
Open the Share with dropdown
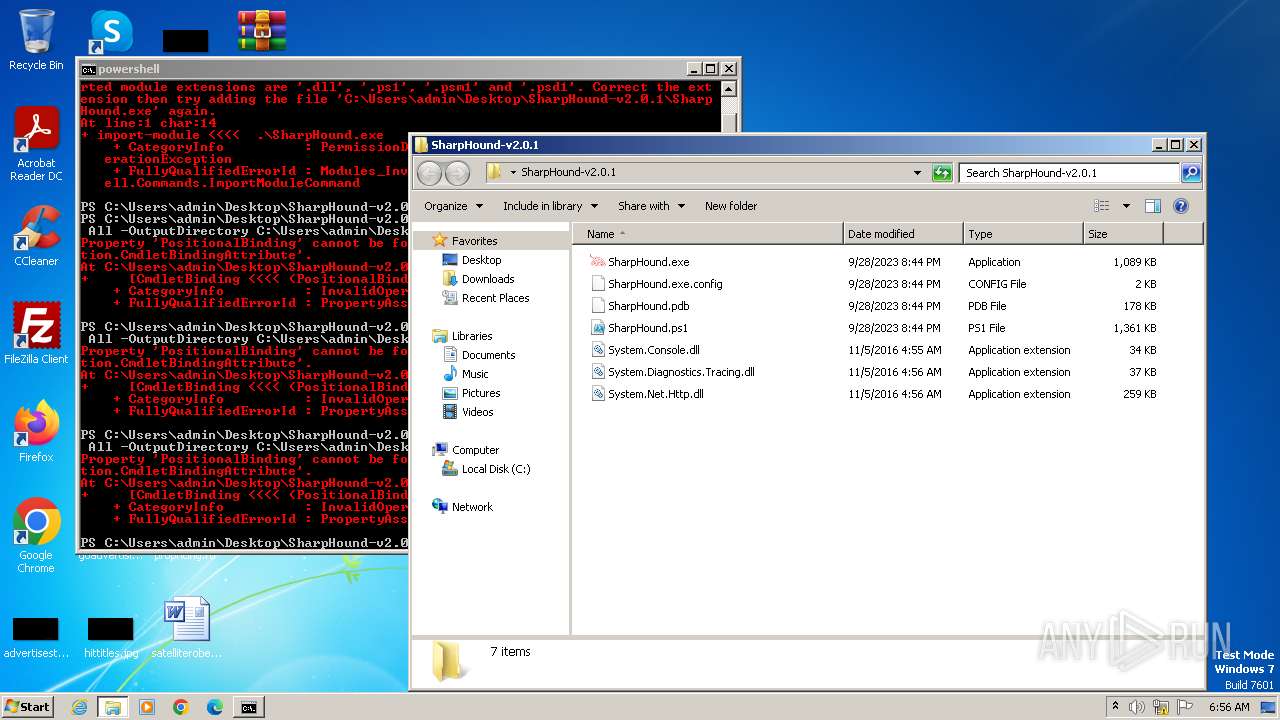651,206
